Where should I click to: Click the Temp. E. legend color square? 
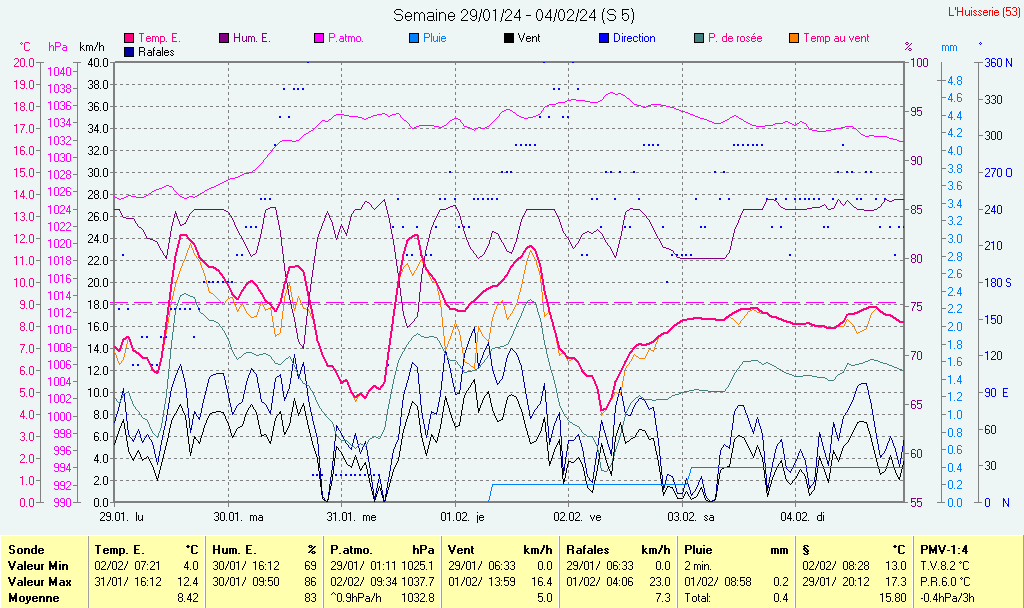pyautogui.click(x=129, y=39)
